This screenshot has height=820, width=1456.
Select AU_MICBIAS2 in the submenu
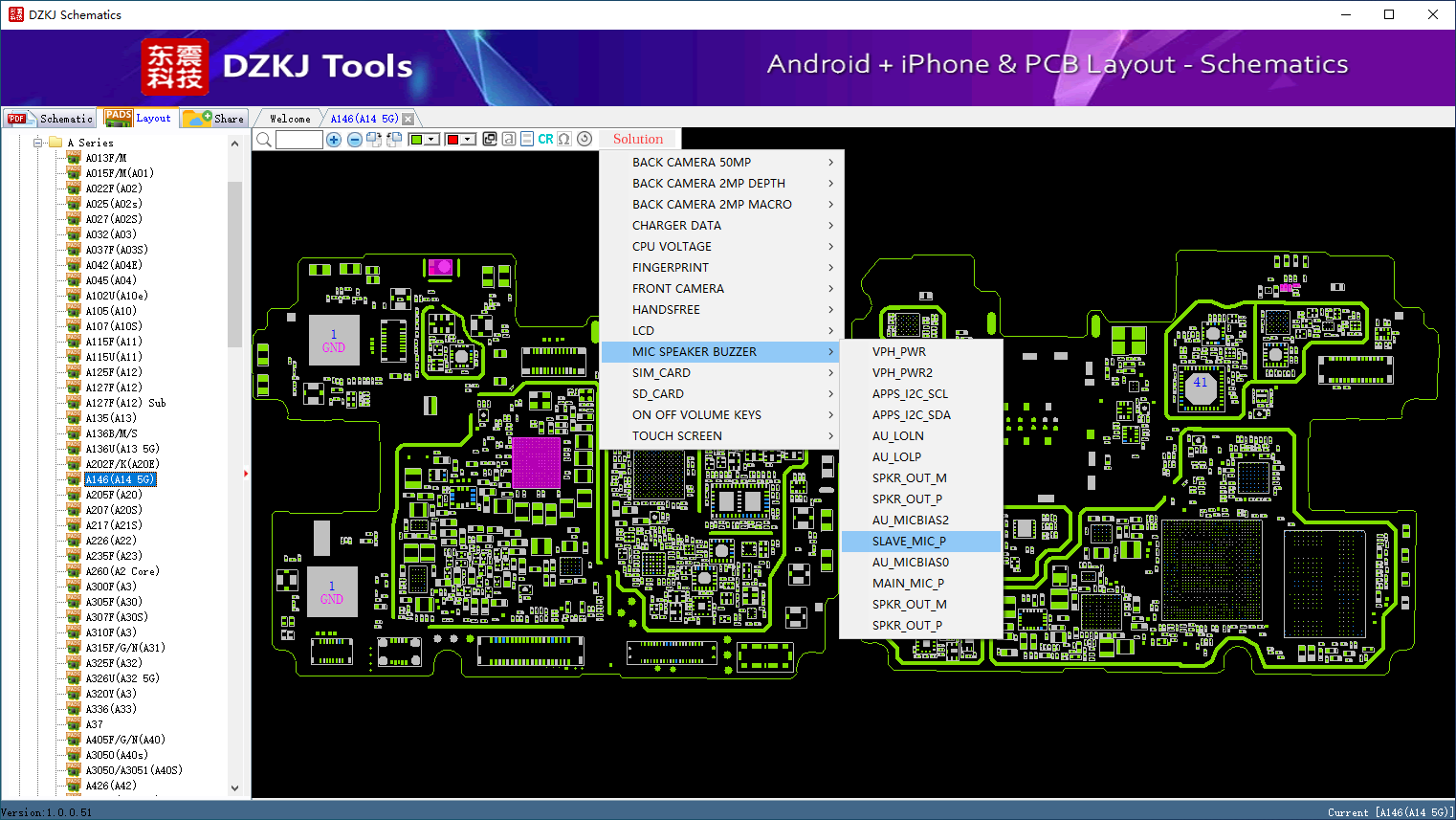click(x=921, y=520)
